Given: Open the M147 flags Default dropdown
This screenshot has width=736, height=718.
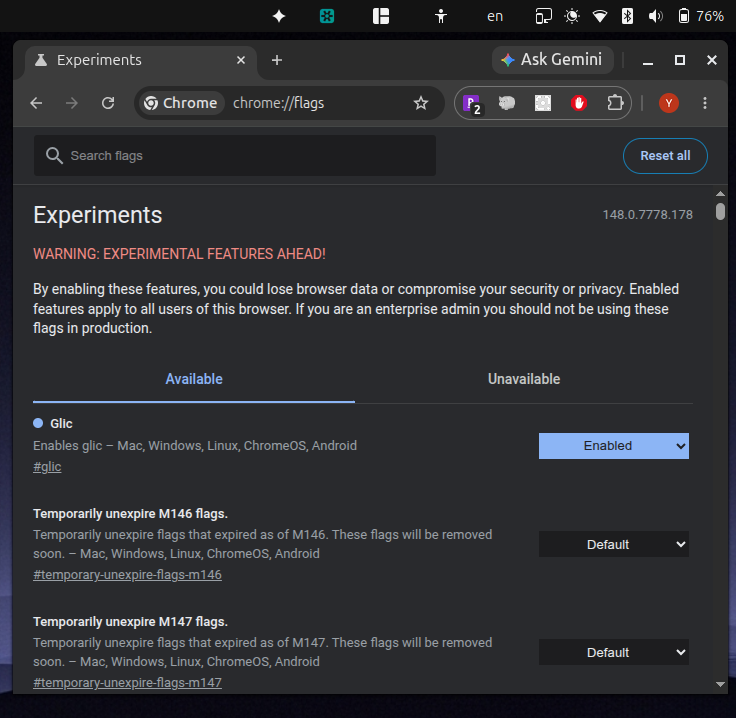Looking at the screenshot, I should 613,652.
